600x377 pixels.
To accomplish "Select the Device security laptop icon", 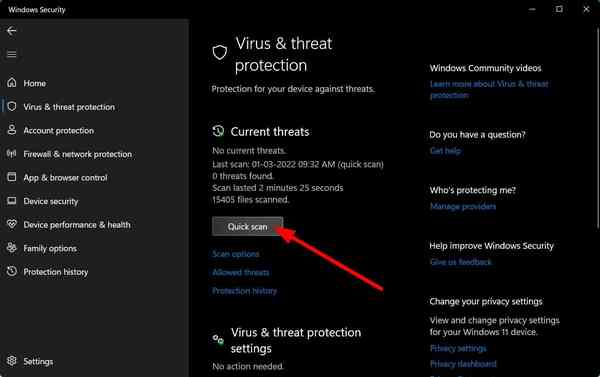I will [12, 201].
